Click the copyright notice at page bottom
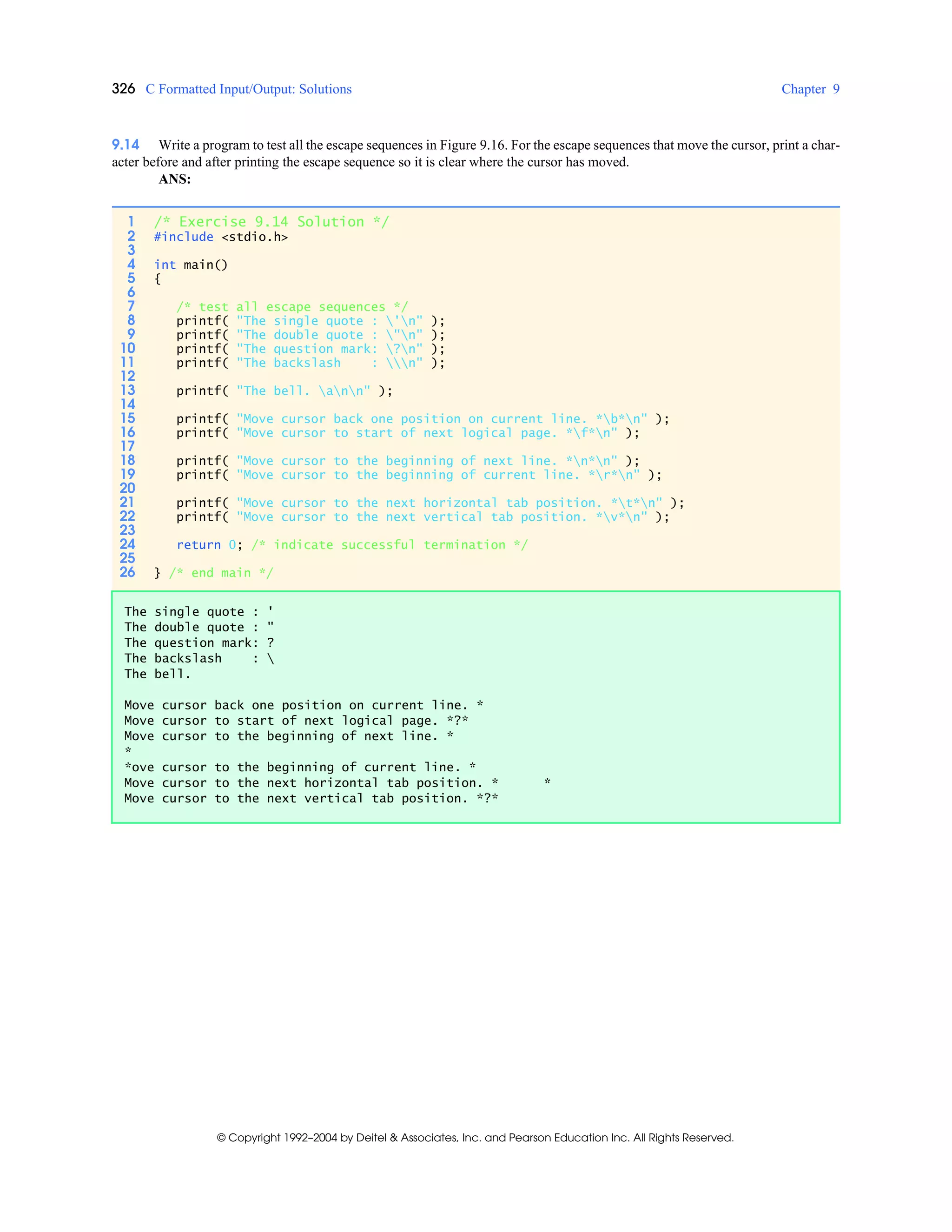 [x=476, y=1138]
